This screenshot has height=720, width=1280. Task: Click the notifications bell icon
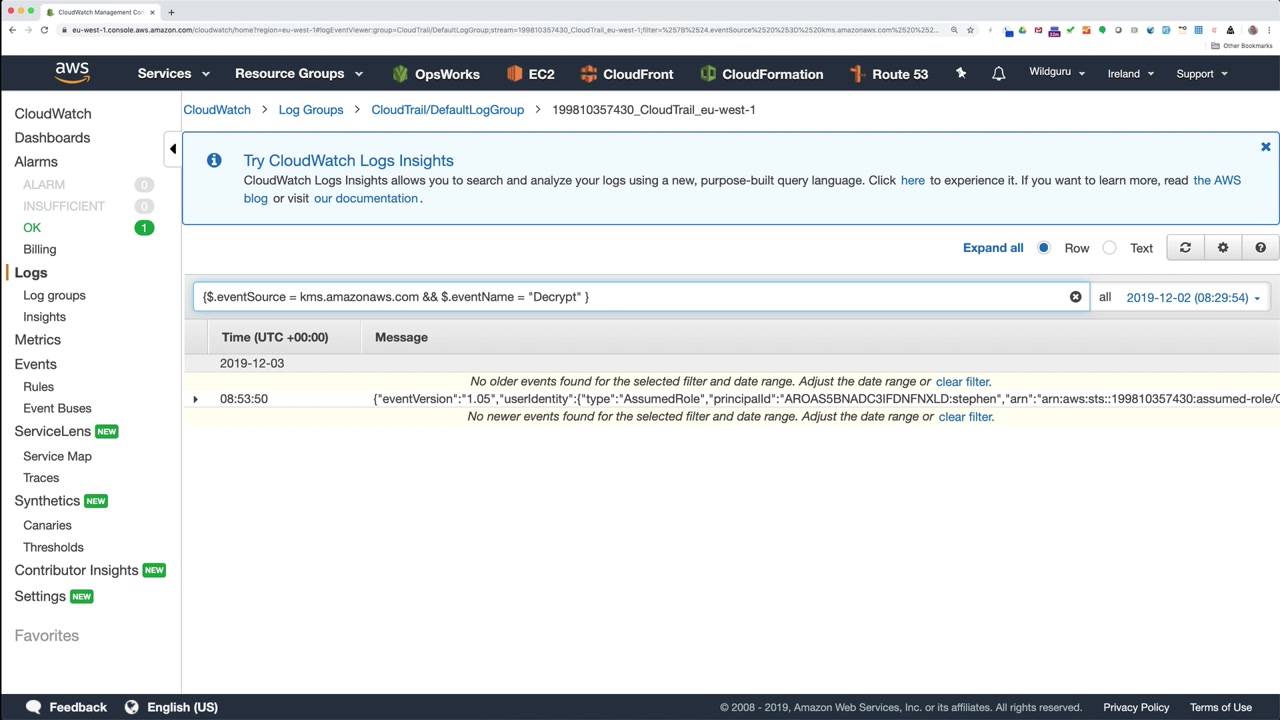click(x=998, y=74)
